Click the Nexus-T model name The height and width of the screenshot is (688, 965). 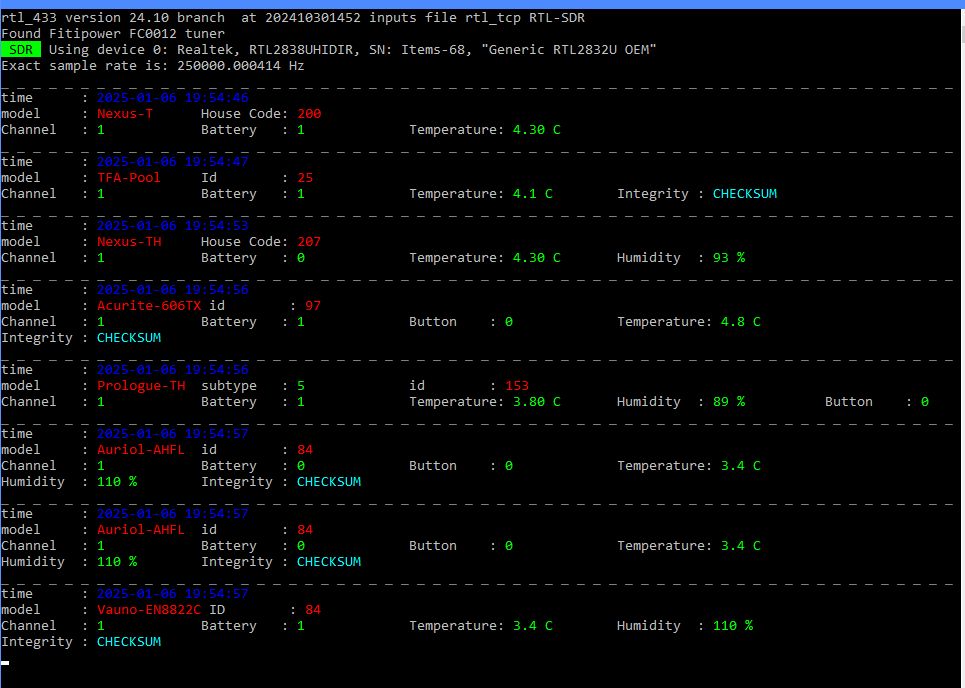124,114
